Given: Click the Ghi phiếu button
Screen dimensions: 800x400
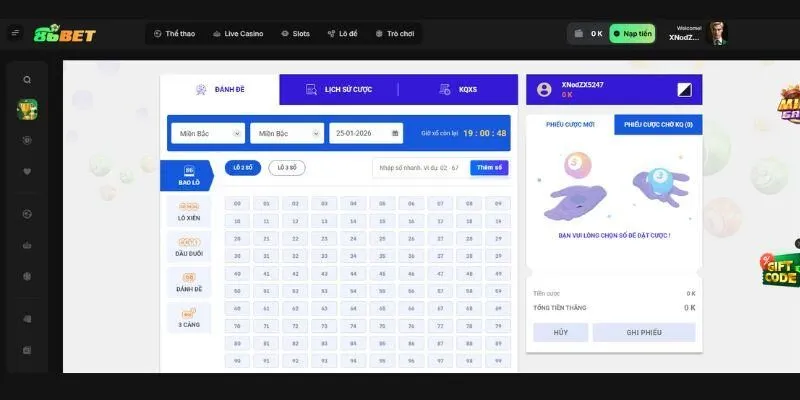Looking at the screenshot, I should click(644, 332).
